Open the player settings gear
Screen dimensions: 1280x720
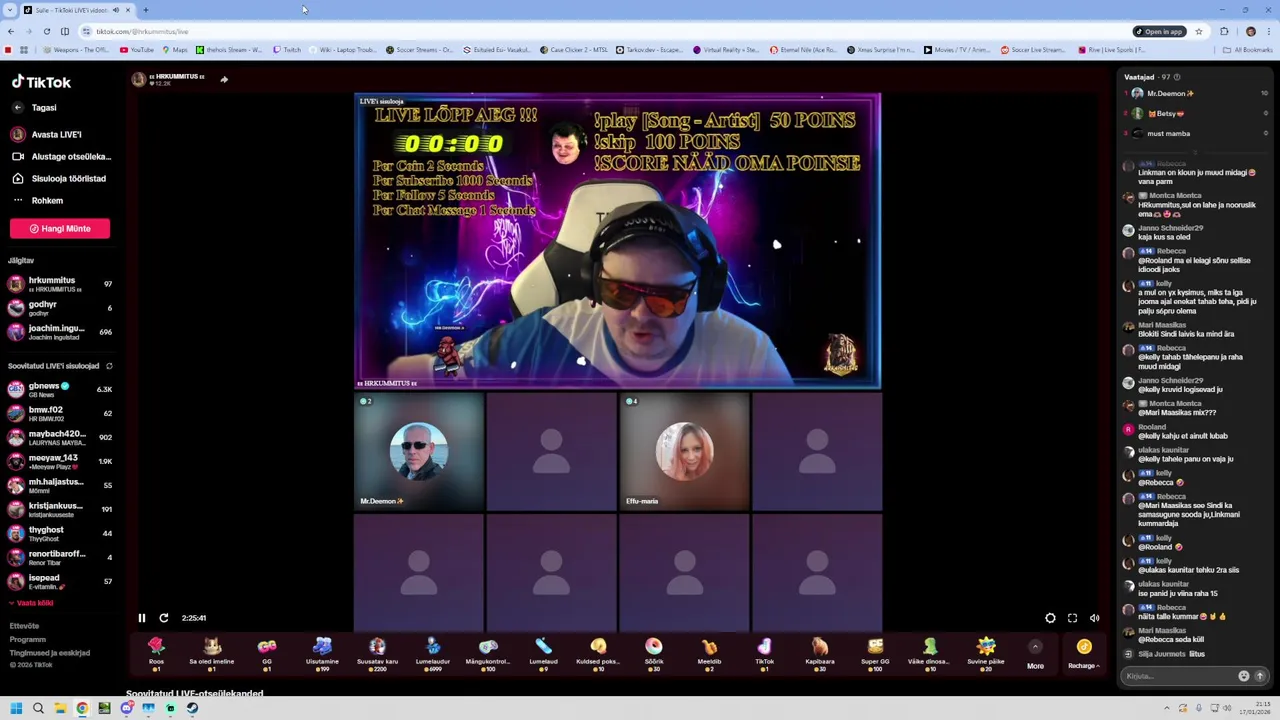pyautogui.click(x=1050, y=618)
